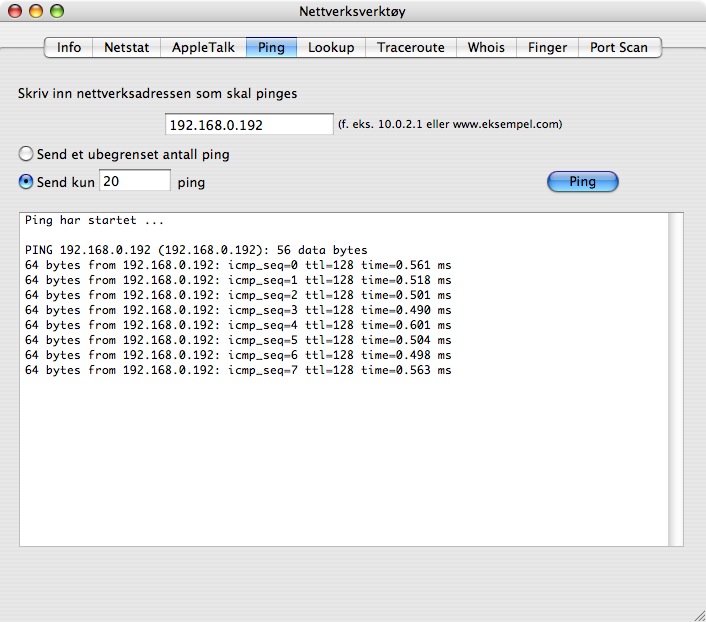Image resolution: width=706 pixels, height=622 pixels.
Task: Select 'Send et ubegrenset antall ping' option
Action: pyautogui.click(x=124, y=154)
